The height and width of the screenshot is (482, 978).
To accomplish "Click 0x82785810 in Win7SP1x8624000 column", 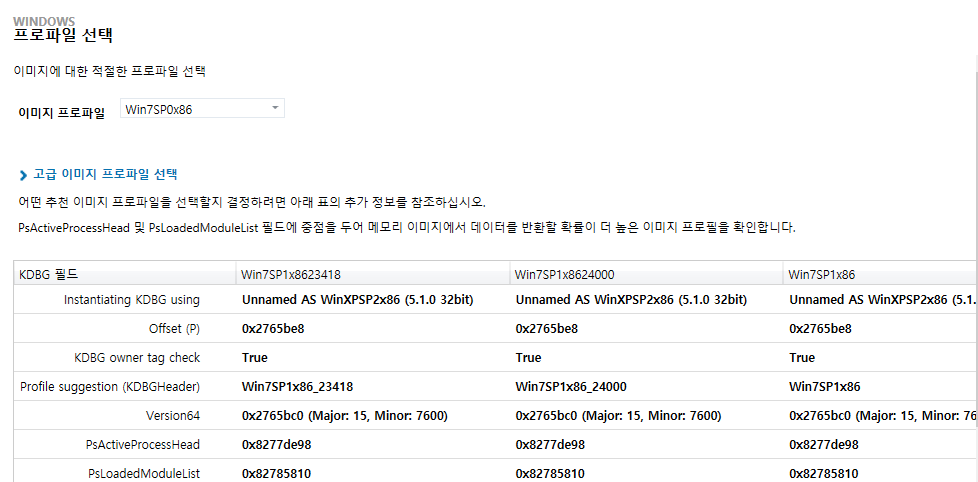I will point(550,474).
